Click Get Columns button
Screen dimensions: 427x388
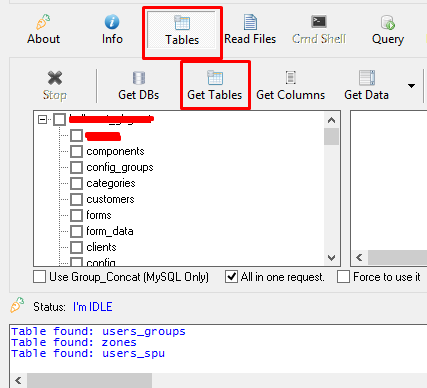coord(291,86)
